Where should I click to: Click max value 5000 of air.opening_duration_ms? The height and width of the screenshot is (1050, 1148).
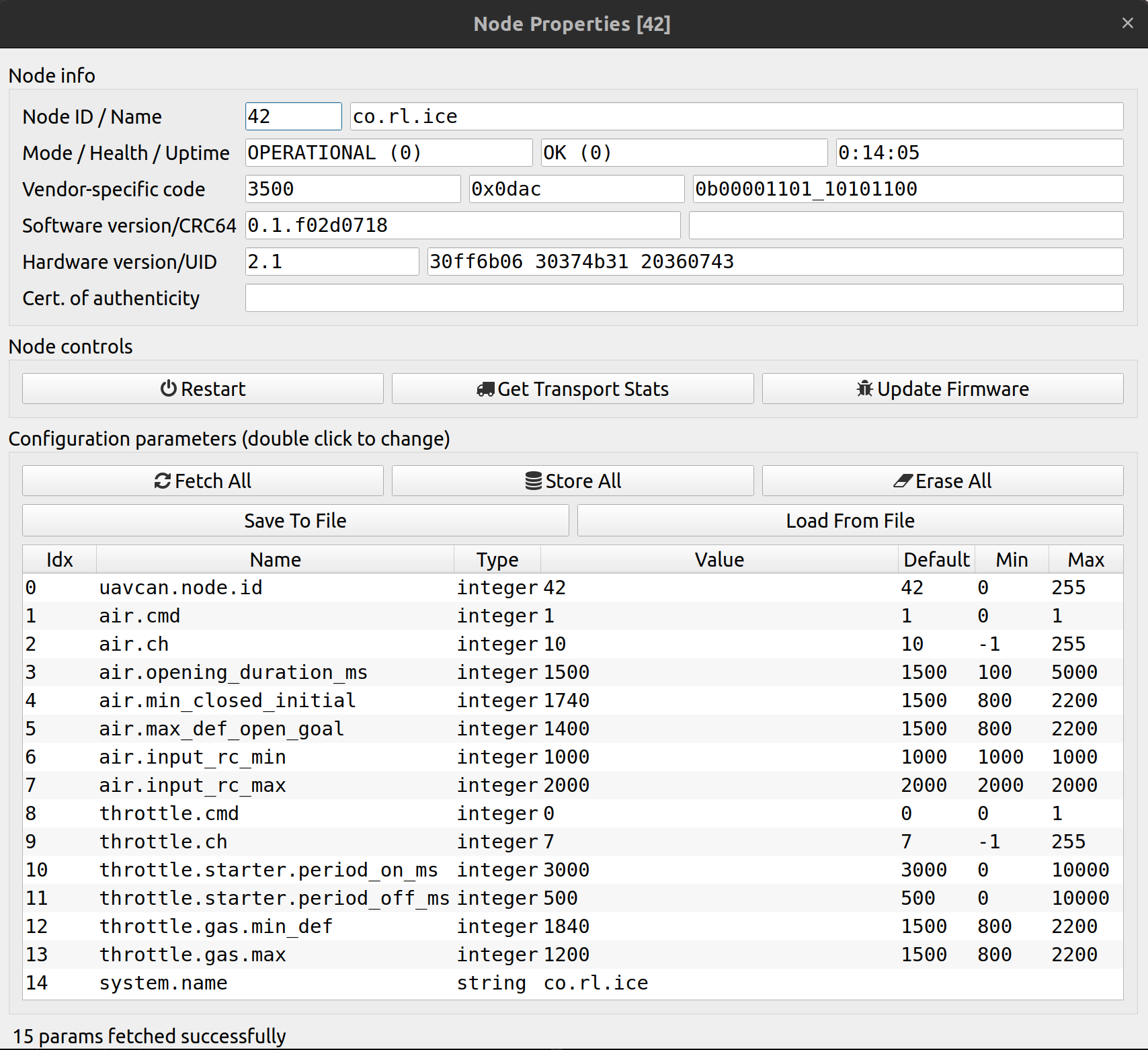(1074, 672)
